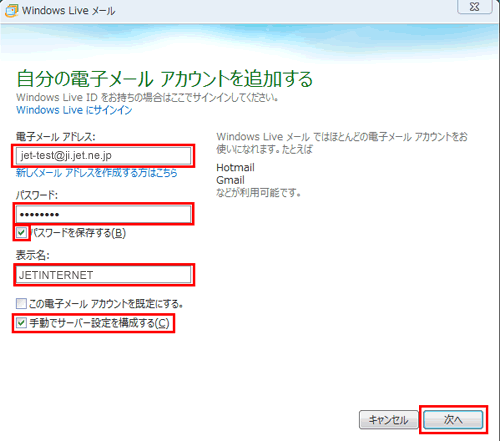The image size is (500, 441).
Task: Open the Windows Live にサインイン link
Action: click(74, 110)
